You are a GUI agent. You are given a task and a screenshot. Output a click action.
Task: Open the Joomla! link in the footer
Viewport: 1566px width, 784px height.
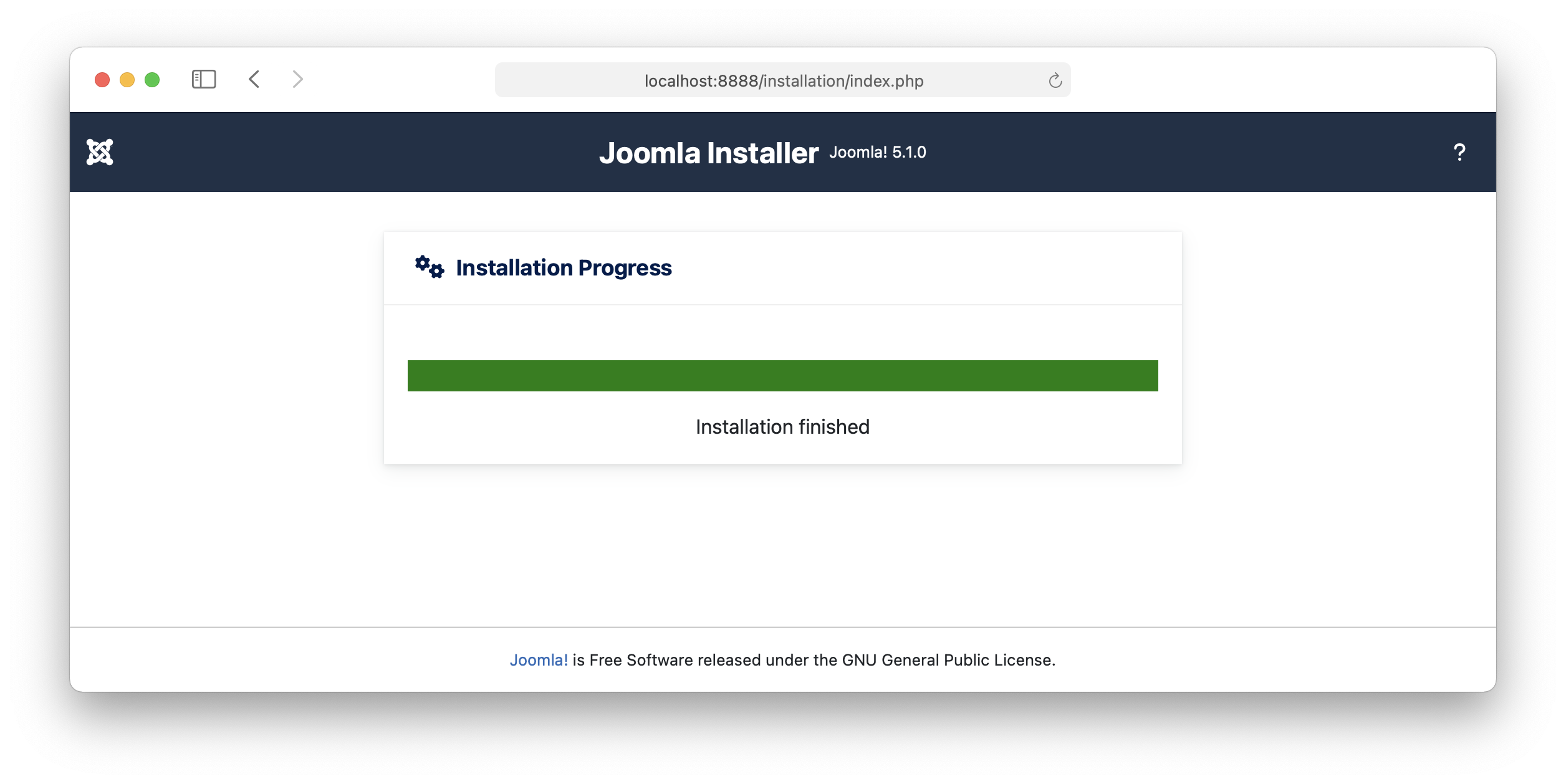pyautogui.click(x=539, y=660)
